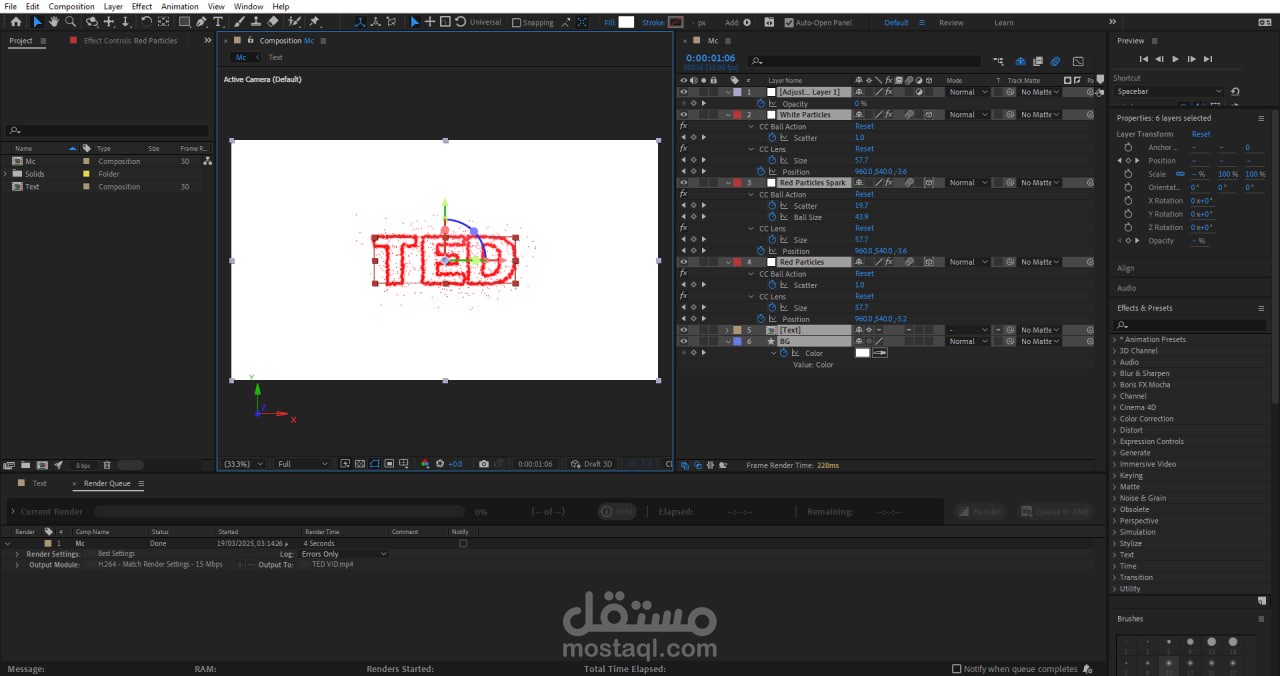Hide the BG layer with its eye icon
The height and width of the screenshot is (676, 1280).
(x=684, y=341)
